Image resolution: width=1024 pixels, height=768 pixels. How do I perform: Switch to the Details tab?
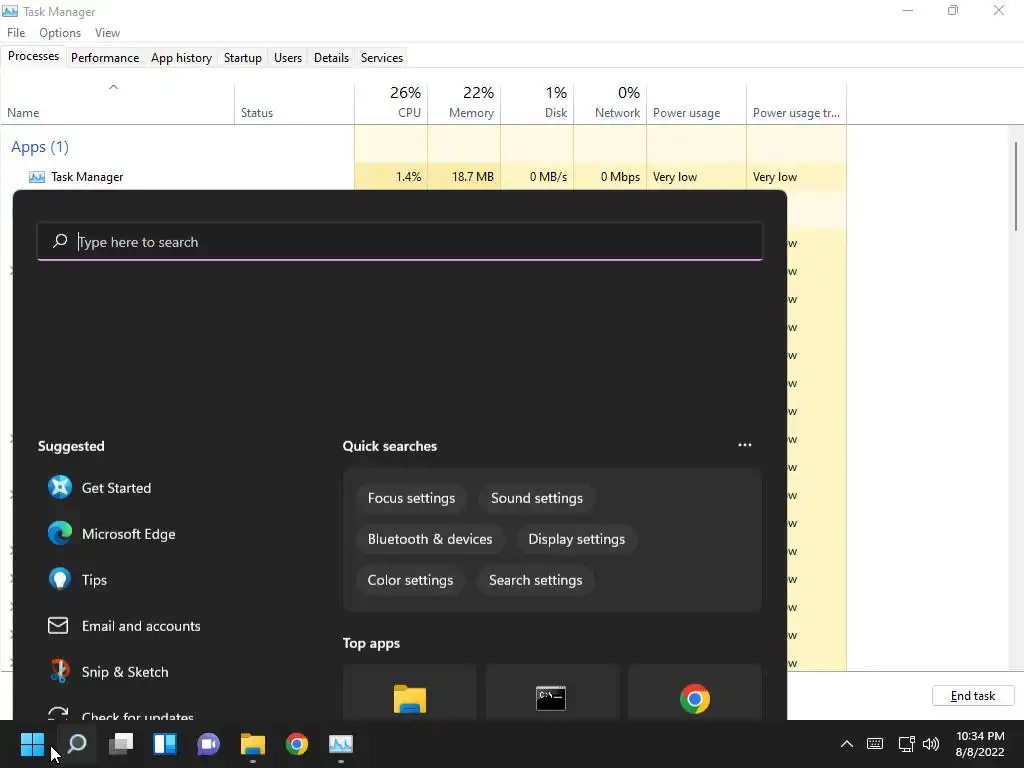pyautogui.click(x=331, y=57)
